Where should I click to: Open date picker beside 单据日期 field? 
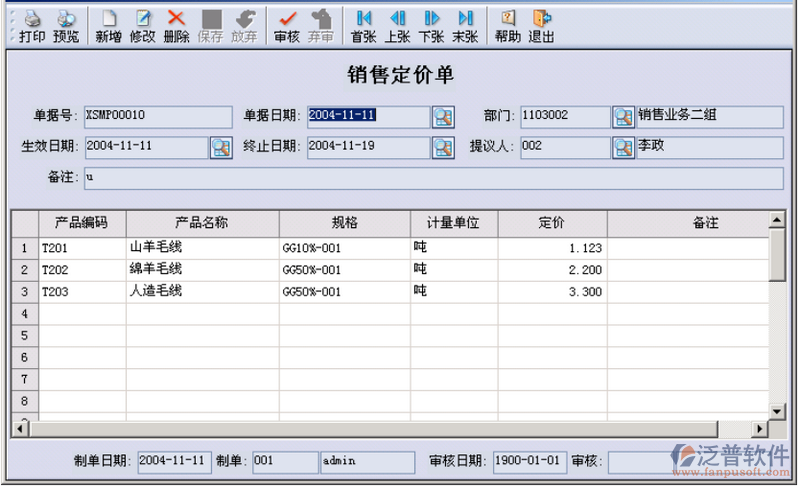pos(442,116)
